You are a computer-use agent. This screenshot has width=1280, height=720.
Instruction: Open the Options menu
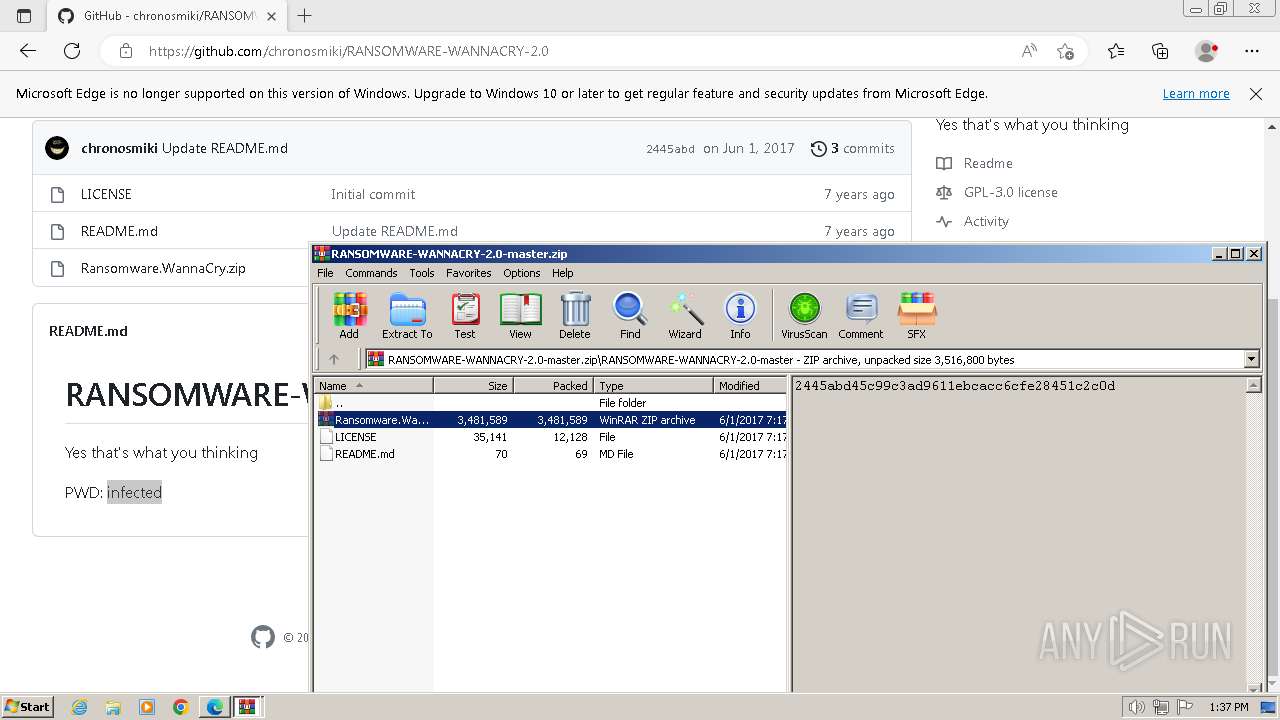(x=521, y=273)
